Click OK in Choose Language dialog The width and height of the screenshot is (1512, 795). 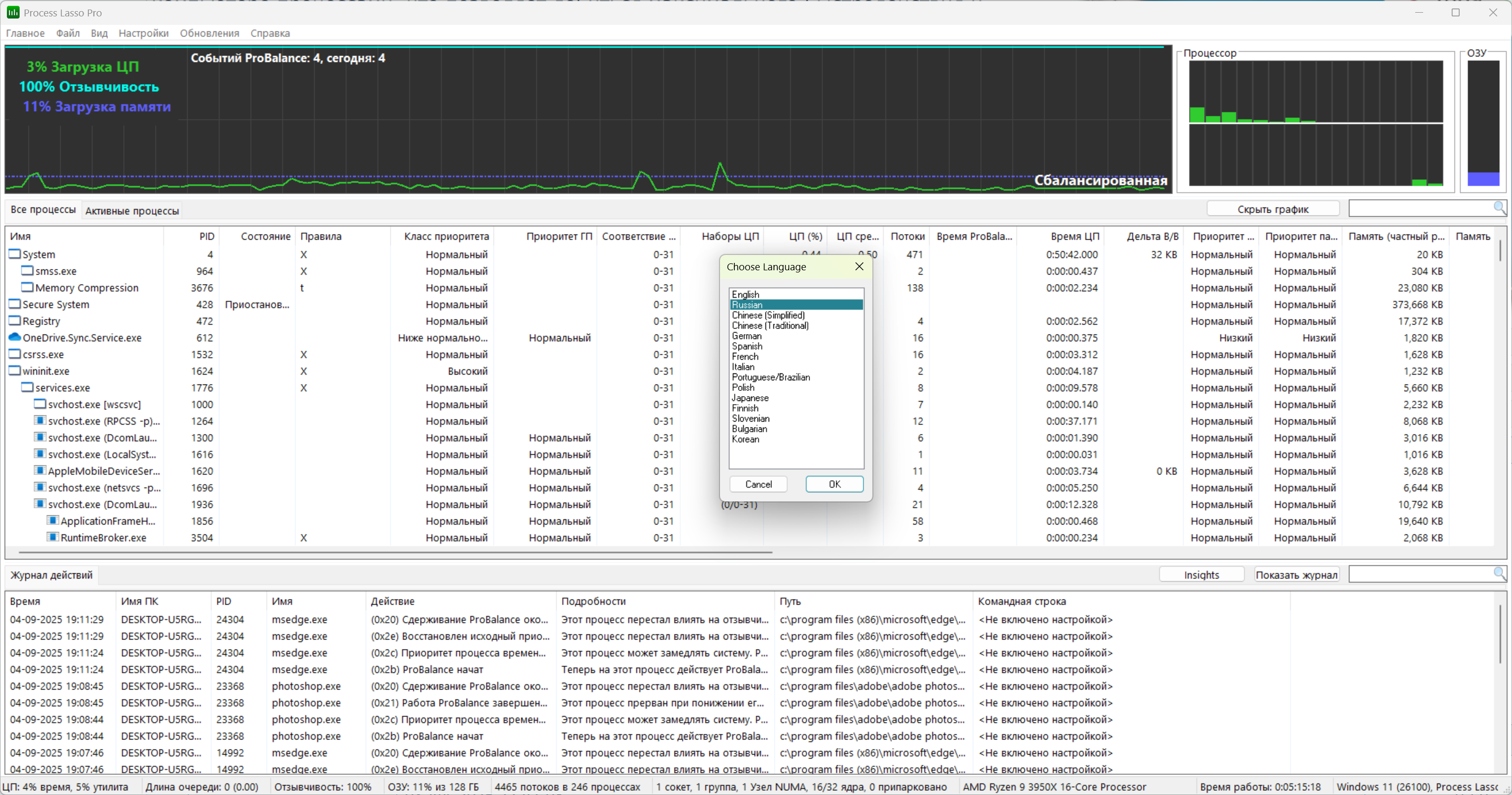pyautogui.click(x=833, y=484)
